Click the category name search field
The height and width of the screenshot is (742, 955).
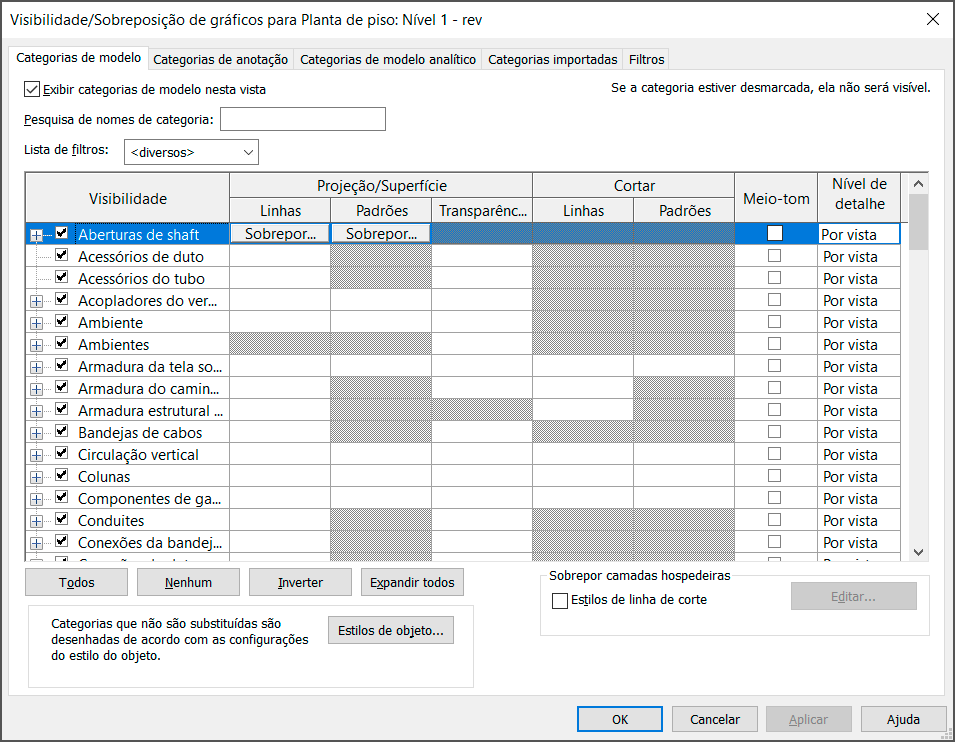pos(302,120)
